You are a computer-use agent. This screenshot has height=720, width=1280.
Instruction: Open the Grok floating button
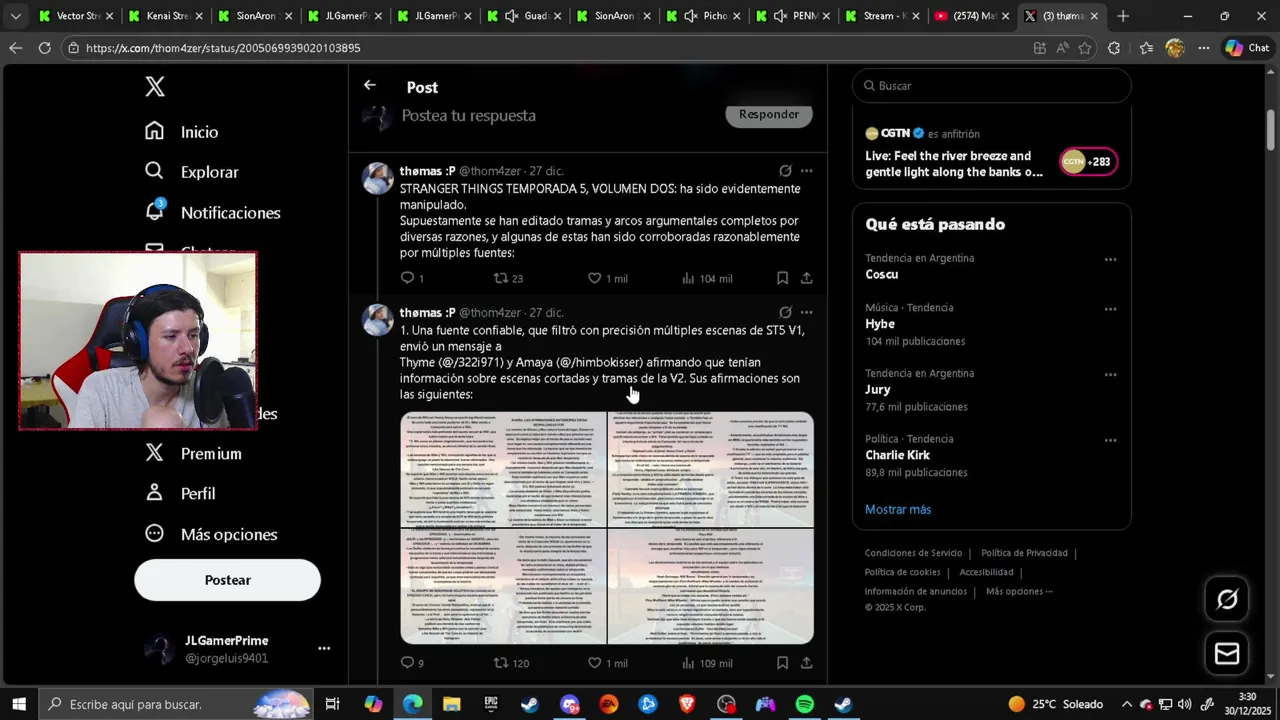pyautogui.click(x=1227, y=599)
